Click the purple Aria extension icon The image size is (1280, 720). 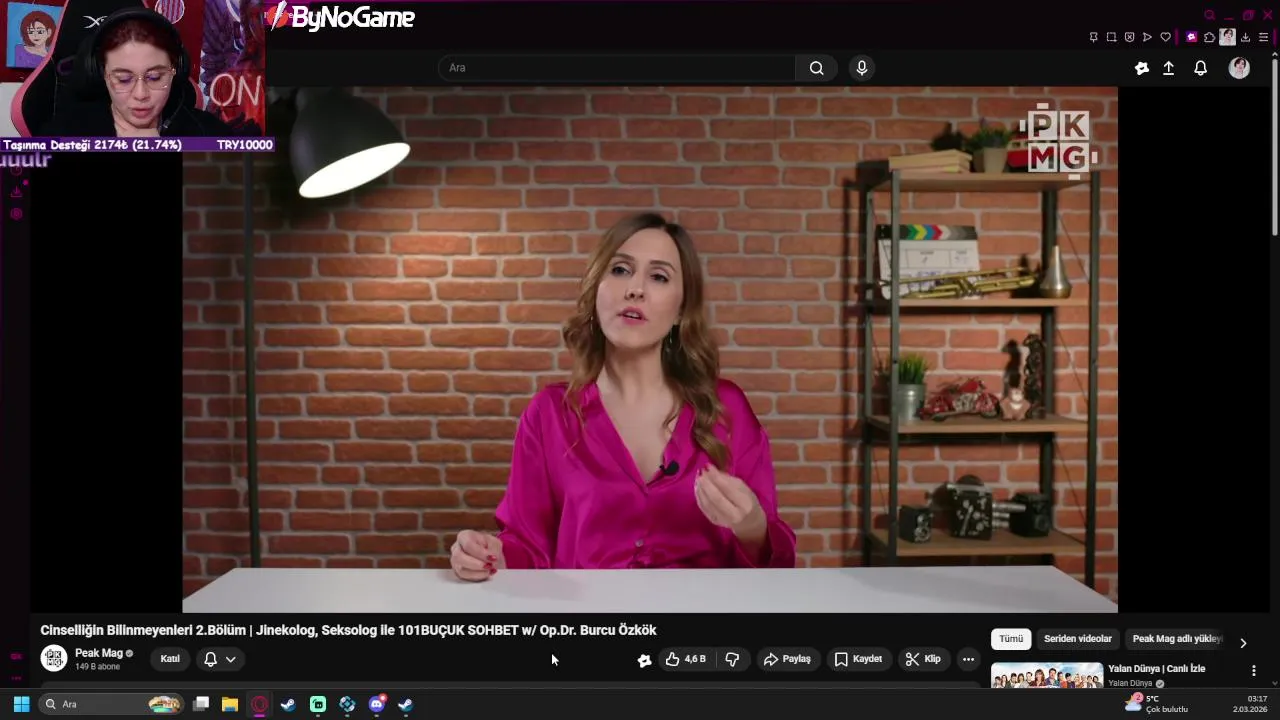click(x=1191, y=37)
